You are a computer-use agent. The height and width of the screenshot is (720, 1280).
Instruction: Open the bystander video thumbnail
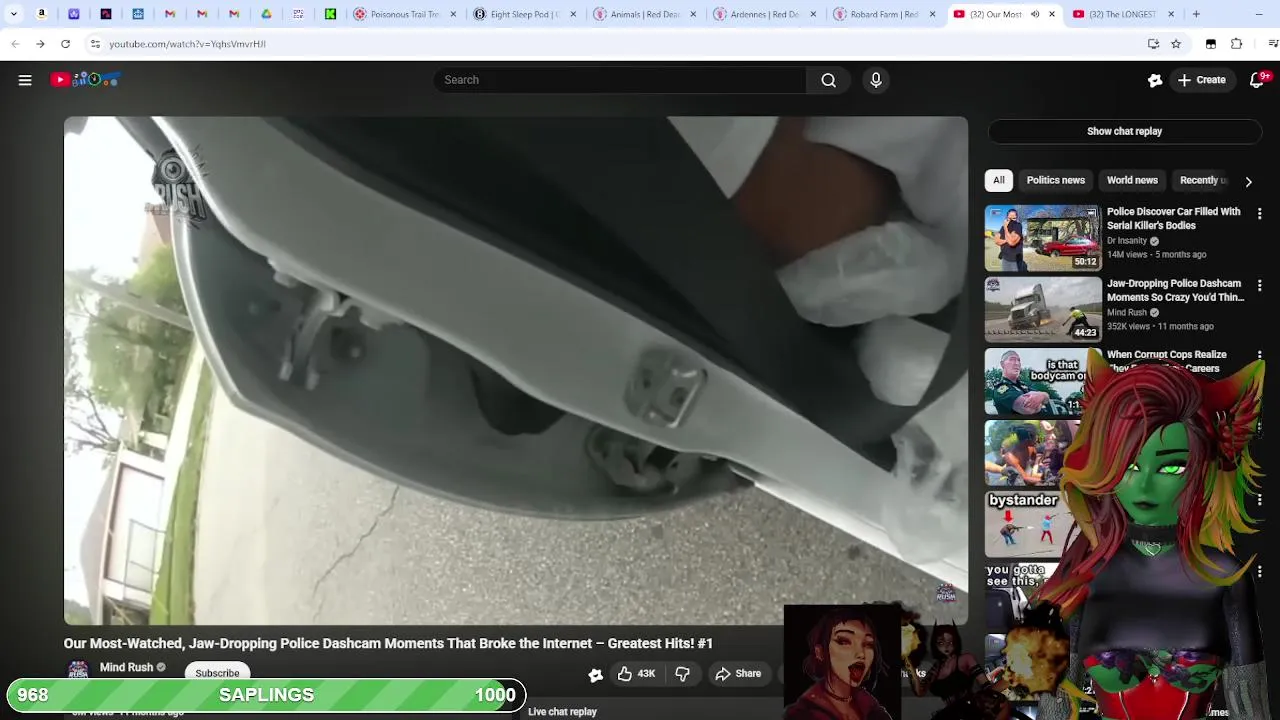(1026, 524)
